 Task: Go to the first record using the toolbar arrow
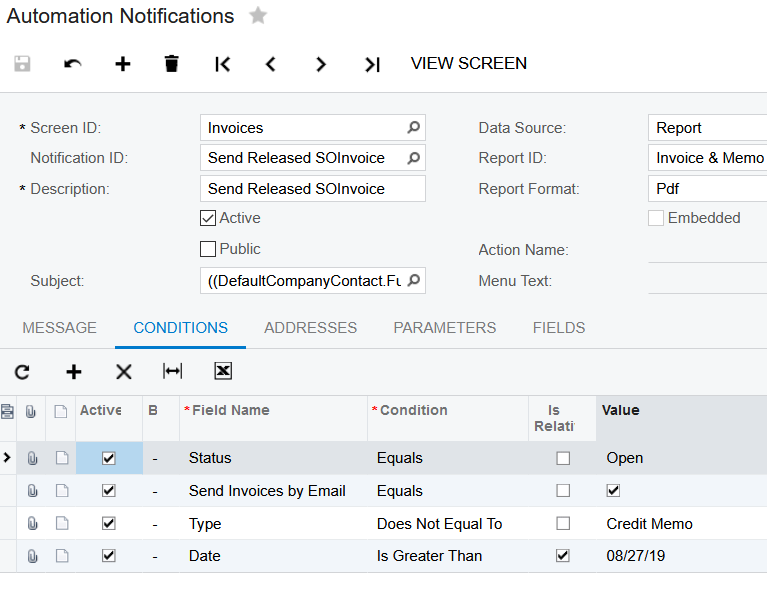click(x=222, y=64)
